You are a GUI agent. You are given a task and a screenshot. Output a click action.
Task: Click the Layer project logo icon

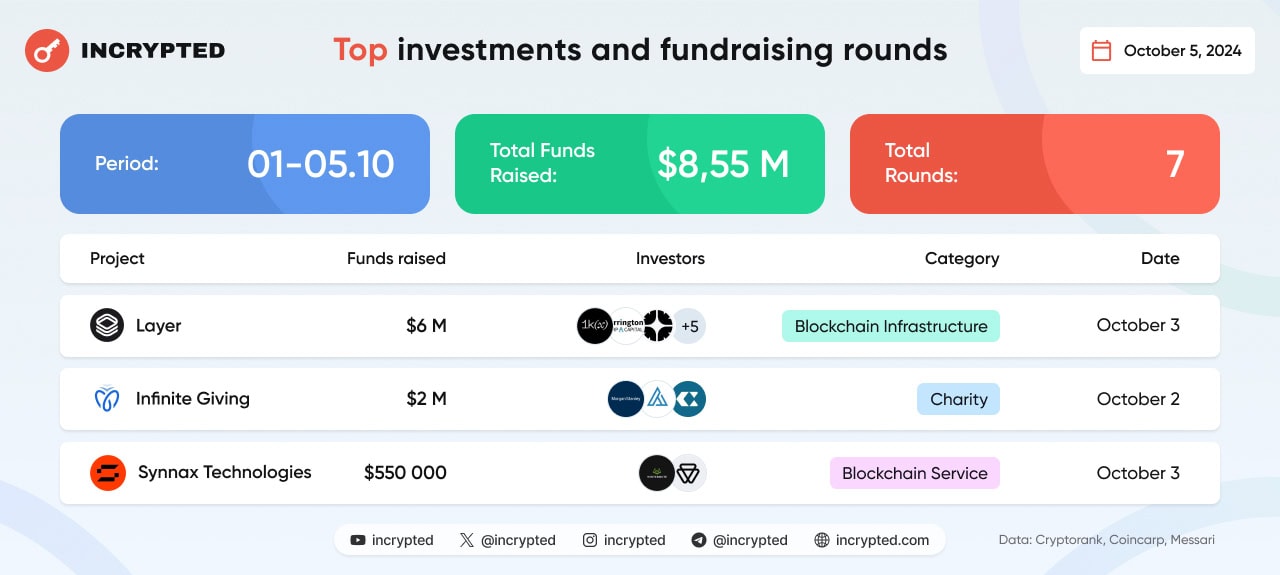[x=107, y=325]
